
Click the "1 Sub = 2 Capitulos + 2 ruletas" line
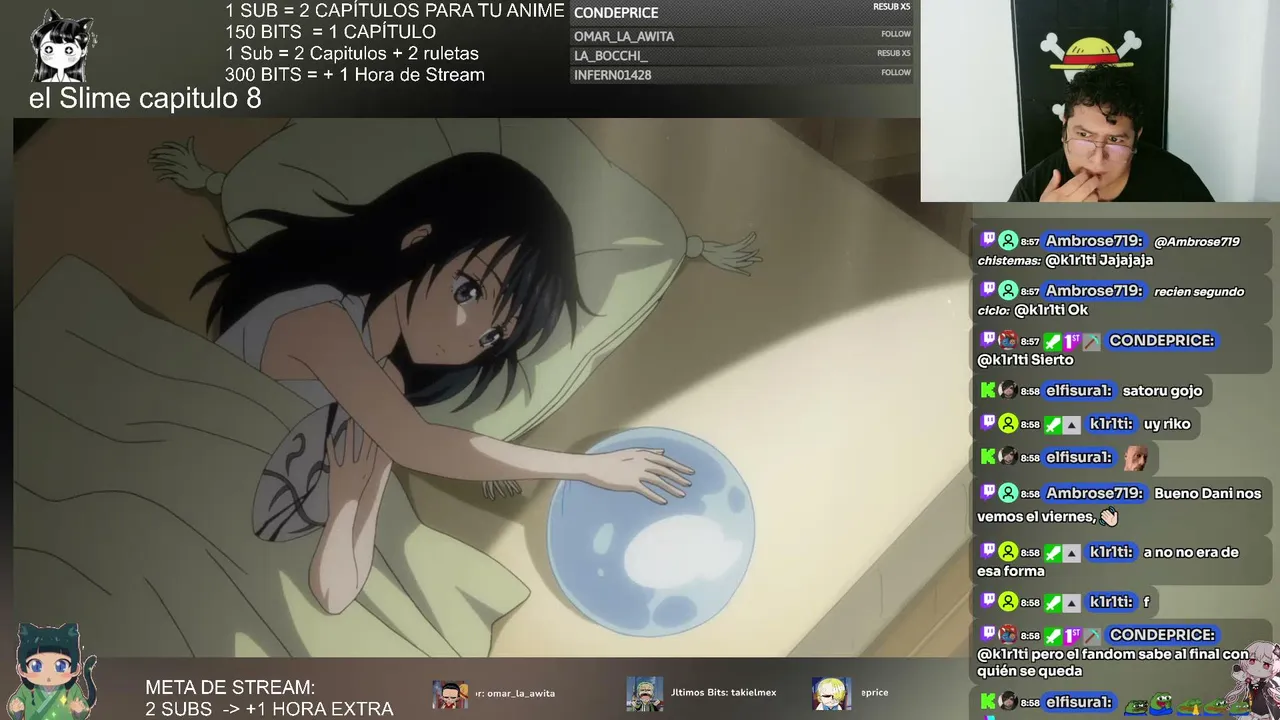[x=352, y=53]
